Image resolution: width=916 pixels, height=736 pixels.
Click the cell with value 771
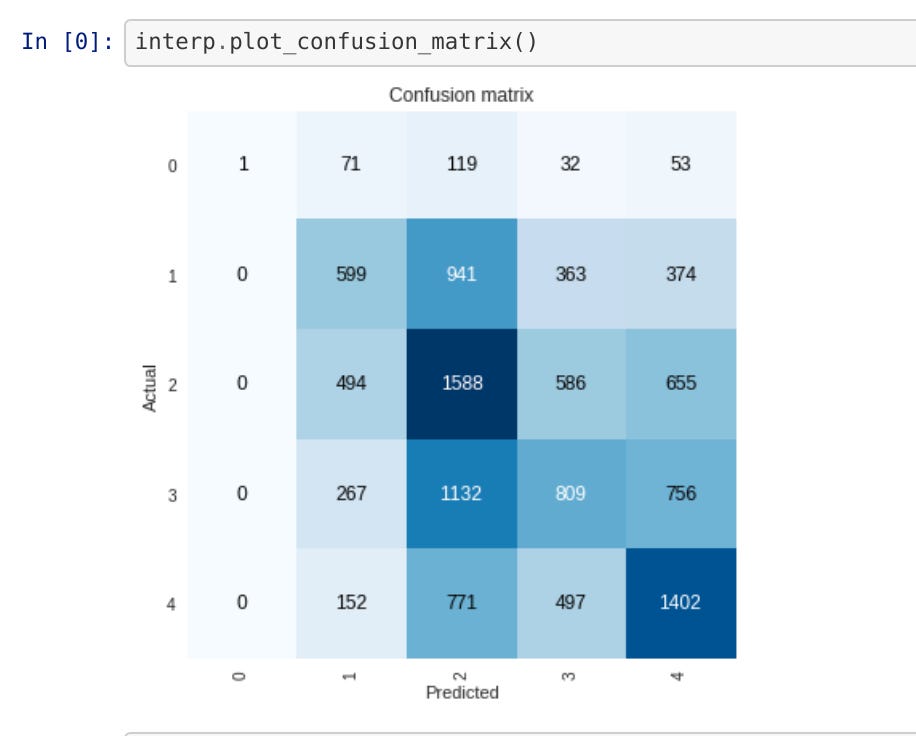pos(462,603)
